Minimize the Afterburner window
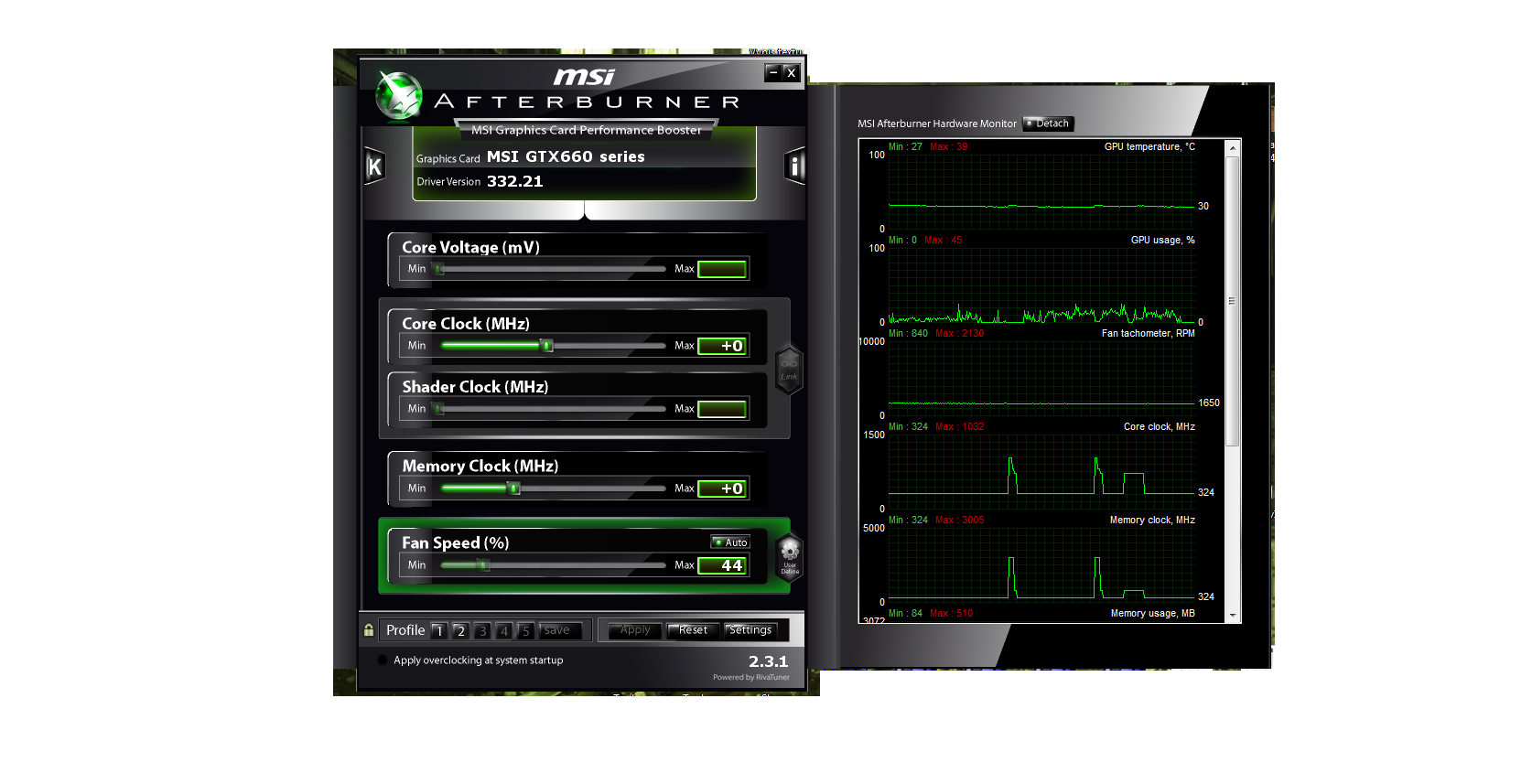 click(773, 72)
